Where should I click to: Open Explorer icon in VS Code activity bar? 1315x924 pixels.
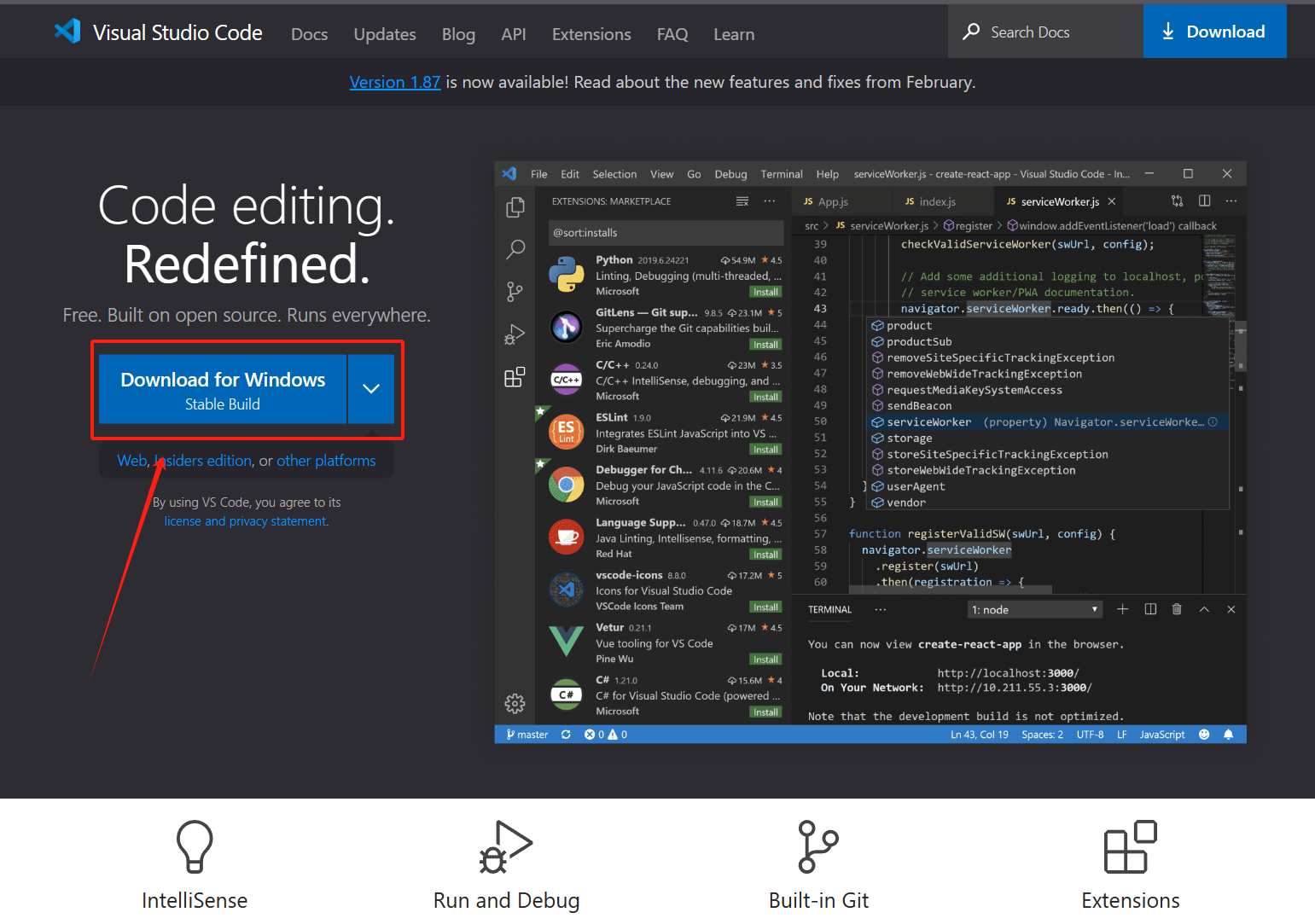(x=515, y=207)
